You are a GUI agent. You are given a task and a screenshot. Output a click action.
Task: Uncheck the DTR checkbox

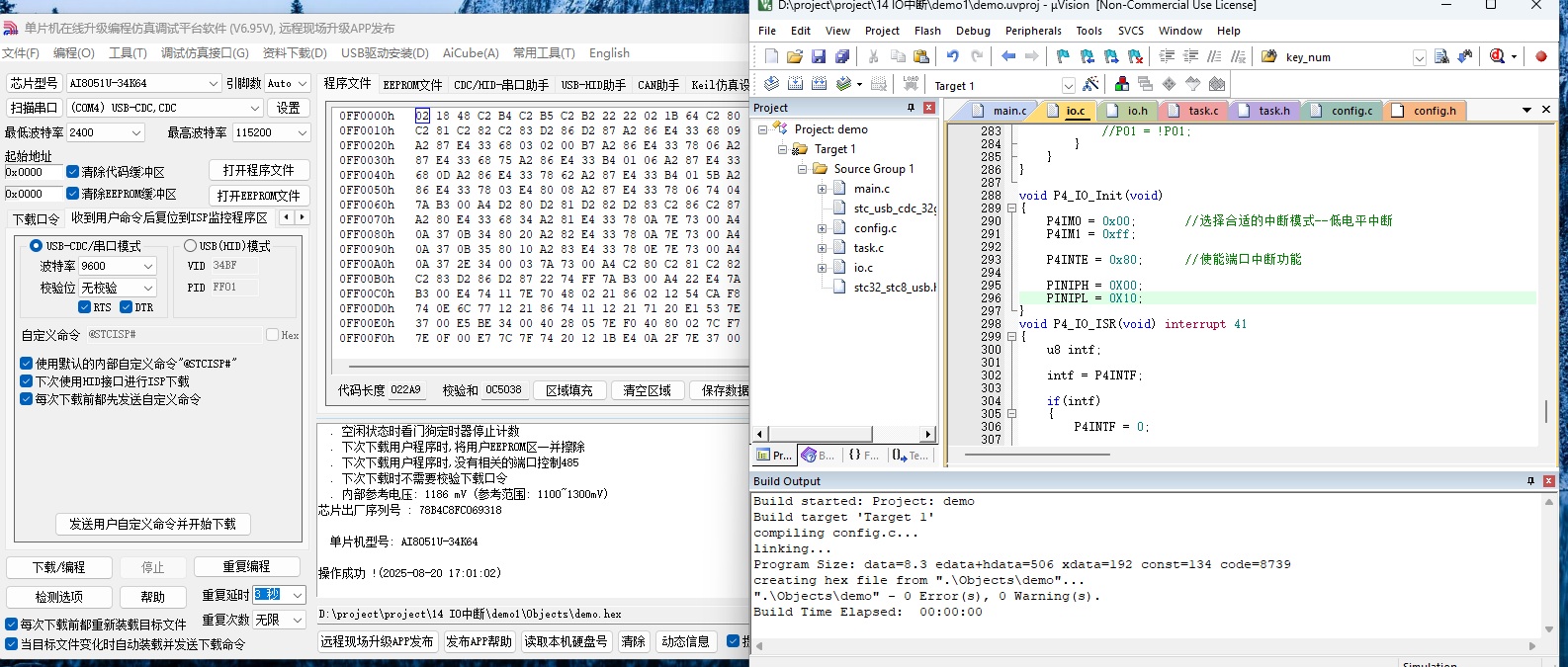(127, 307)
